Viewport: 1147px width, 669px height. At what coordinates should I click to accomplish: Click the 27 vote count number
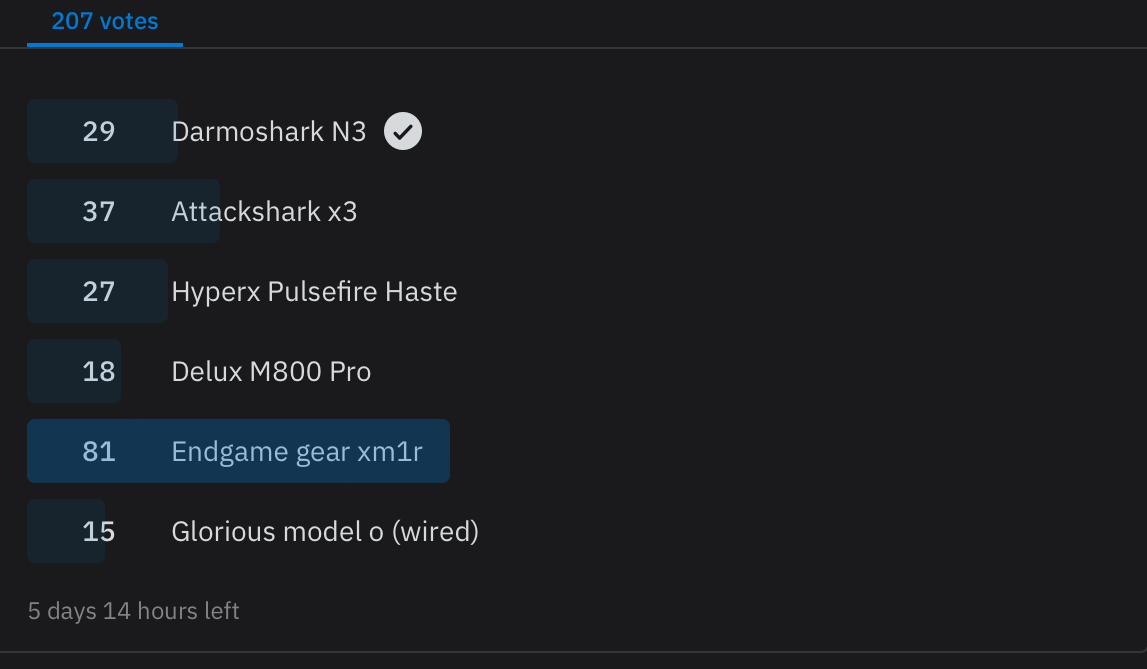[x=99, y=291]
